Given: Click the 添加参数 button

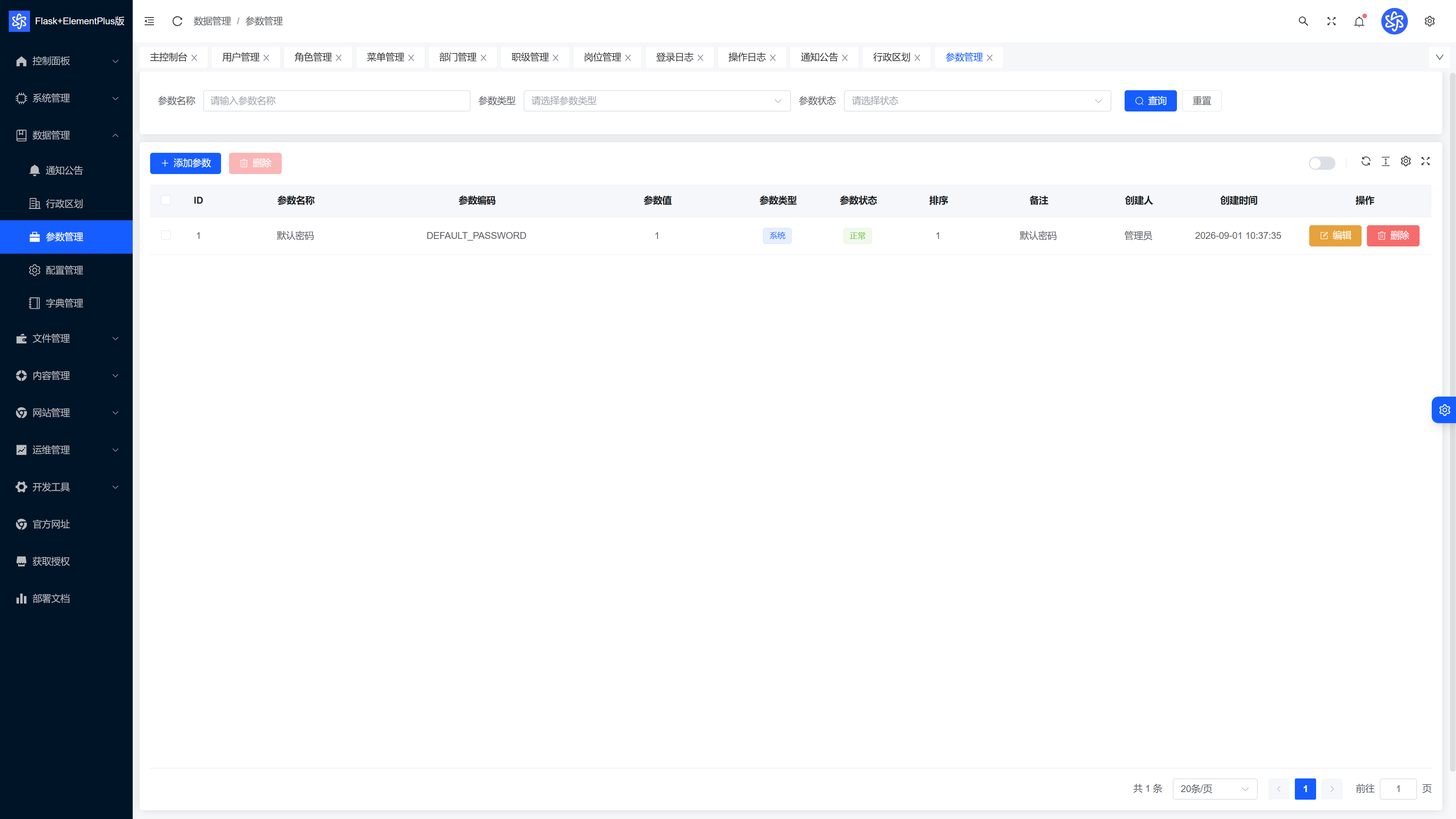Looking at the screenshot, I should 185,163.
